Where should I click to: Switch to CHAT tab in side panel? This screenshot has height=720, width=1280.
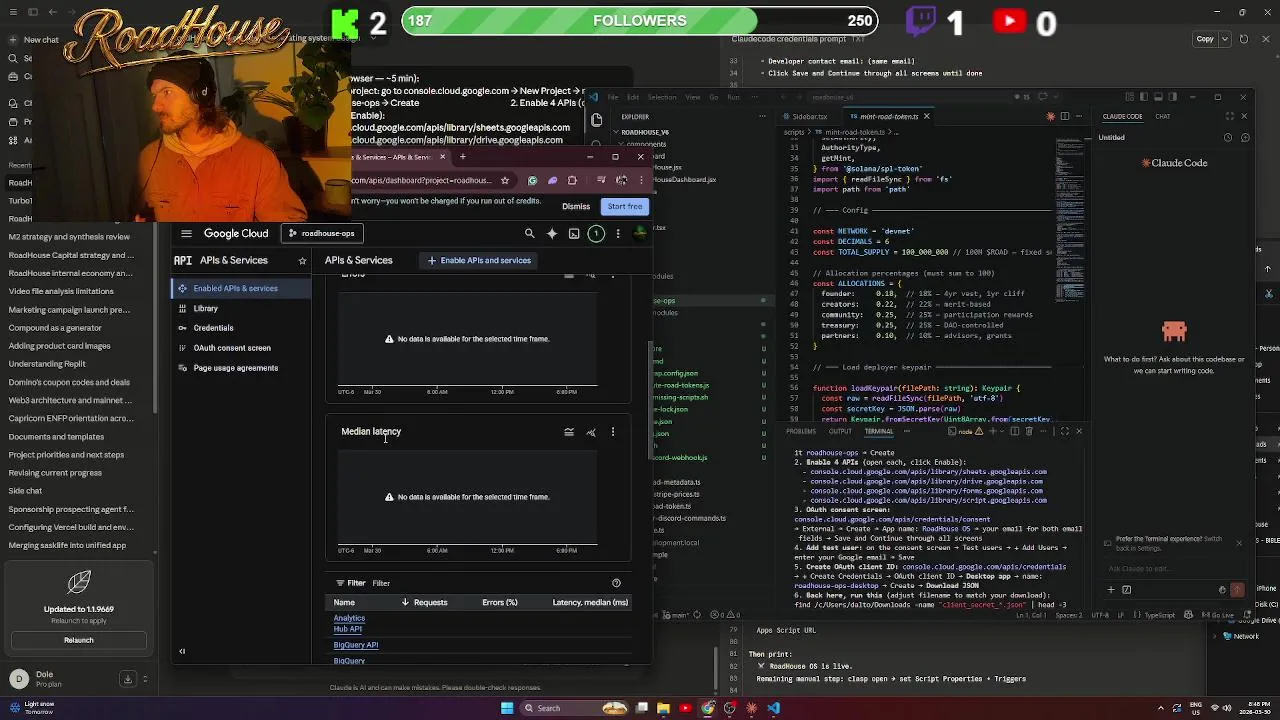[1163, 117]
